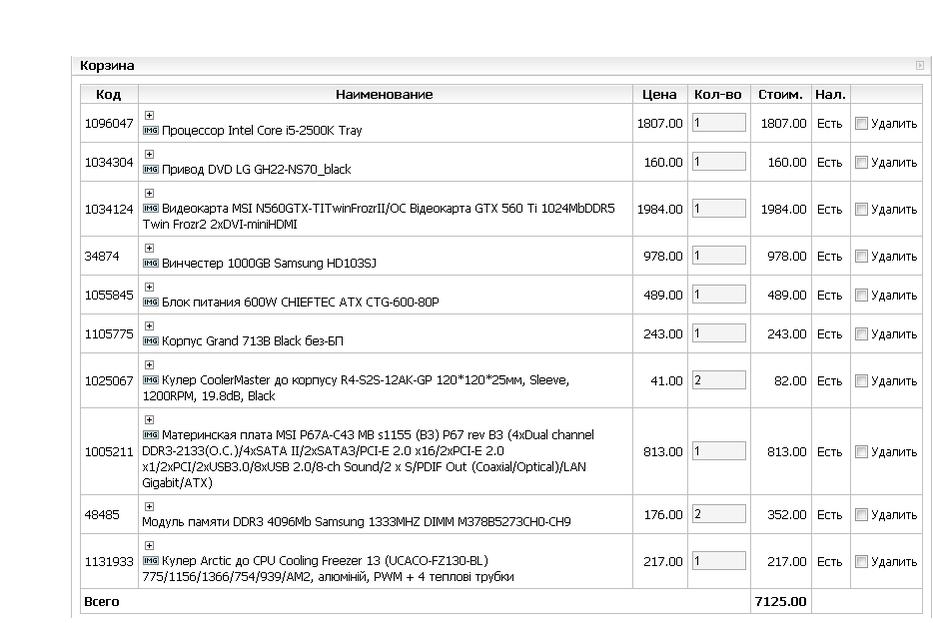Open IMG icon for Samsung HD103SJ hard drive
This screenshot has height=623, width=933.
[x=151, y=263]
